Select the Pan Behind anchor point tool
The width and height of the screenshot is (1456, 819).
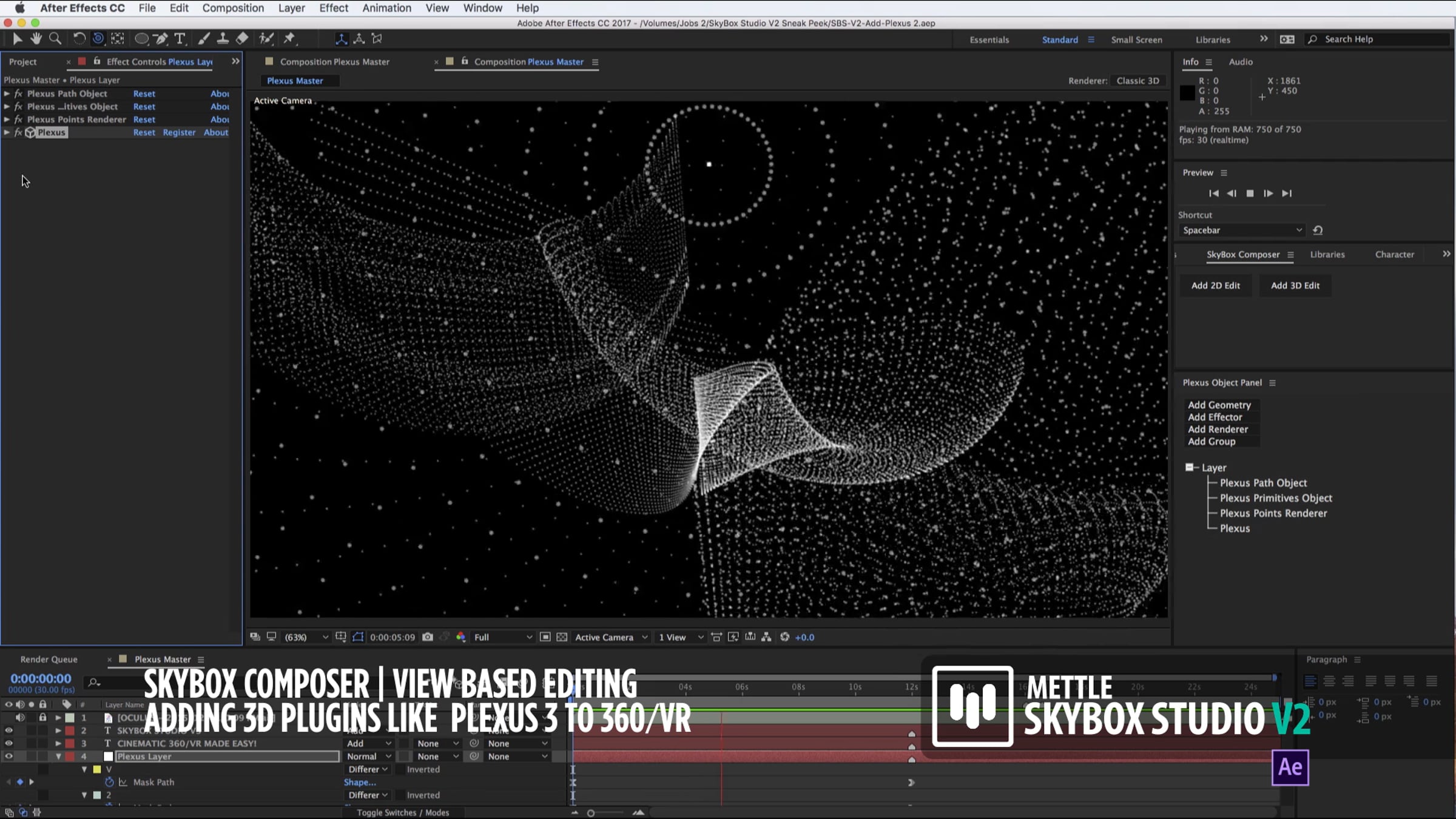click(x=118, y=39)
